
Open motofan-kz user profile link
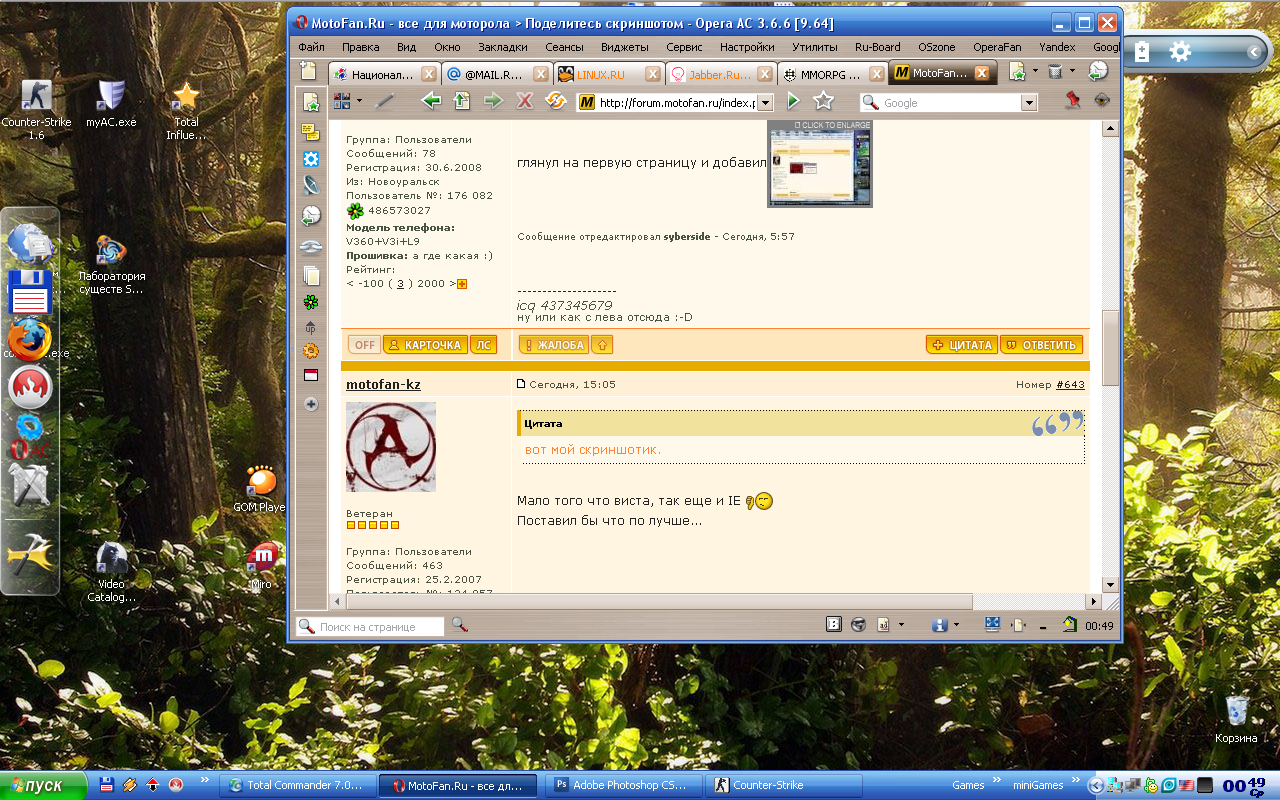coord(383,385)
